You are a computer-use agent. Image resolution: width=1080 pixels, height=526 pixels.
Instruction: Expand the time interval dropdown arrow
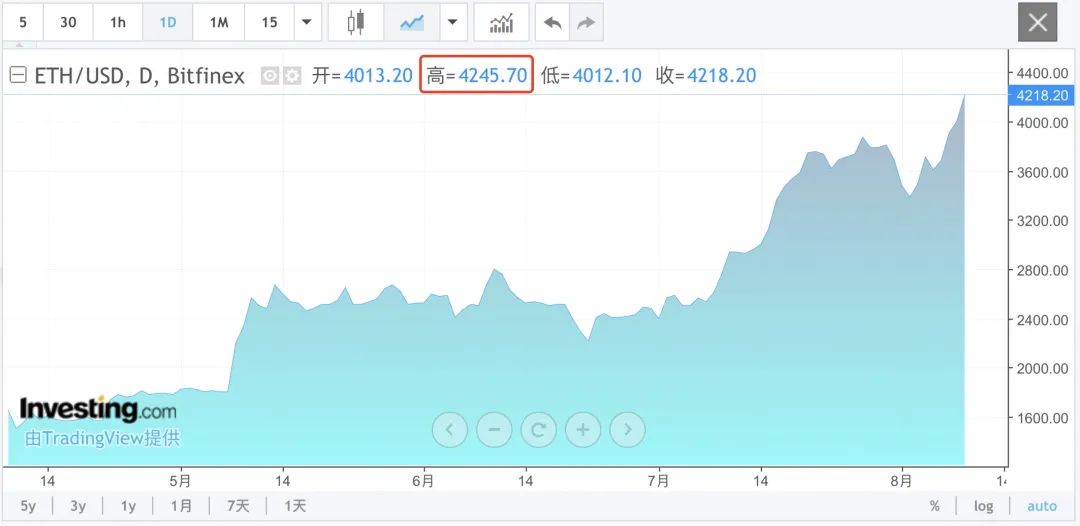pyautogui.click(x=307, y=22)
